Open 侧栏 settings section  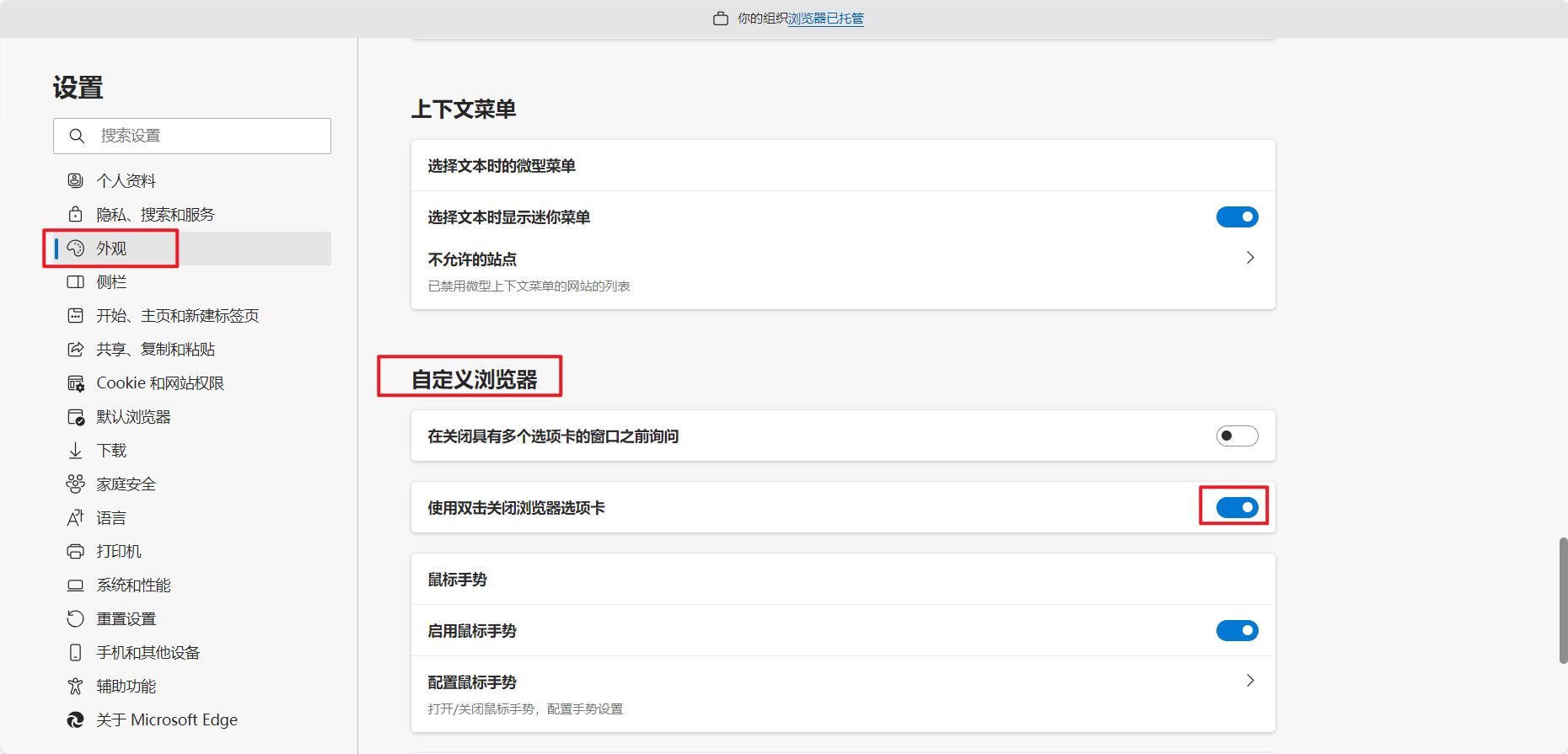(x=192, y=281)
